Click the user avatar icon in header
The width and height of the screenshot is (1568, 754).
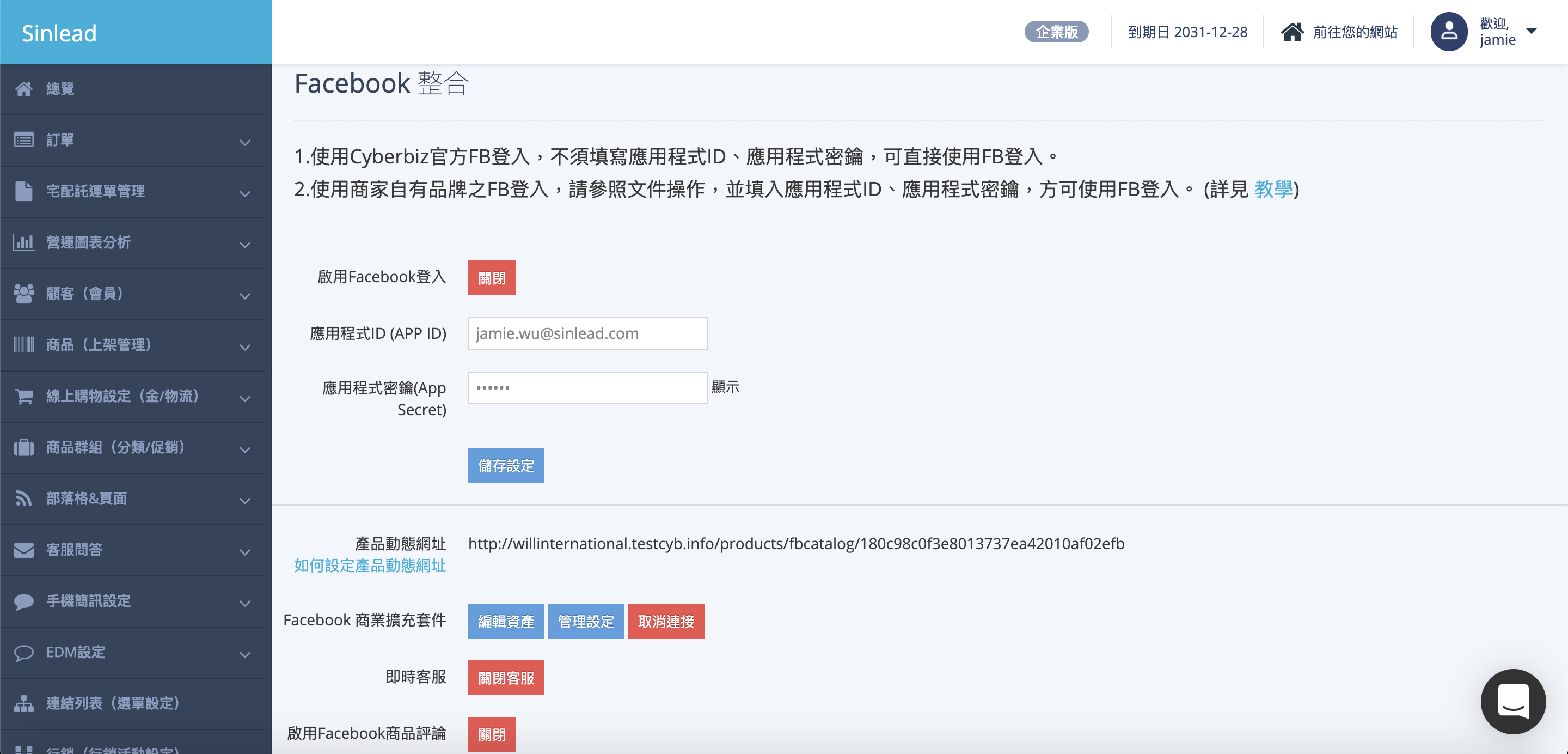point(1449,32)
